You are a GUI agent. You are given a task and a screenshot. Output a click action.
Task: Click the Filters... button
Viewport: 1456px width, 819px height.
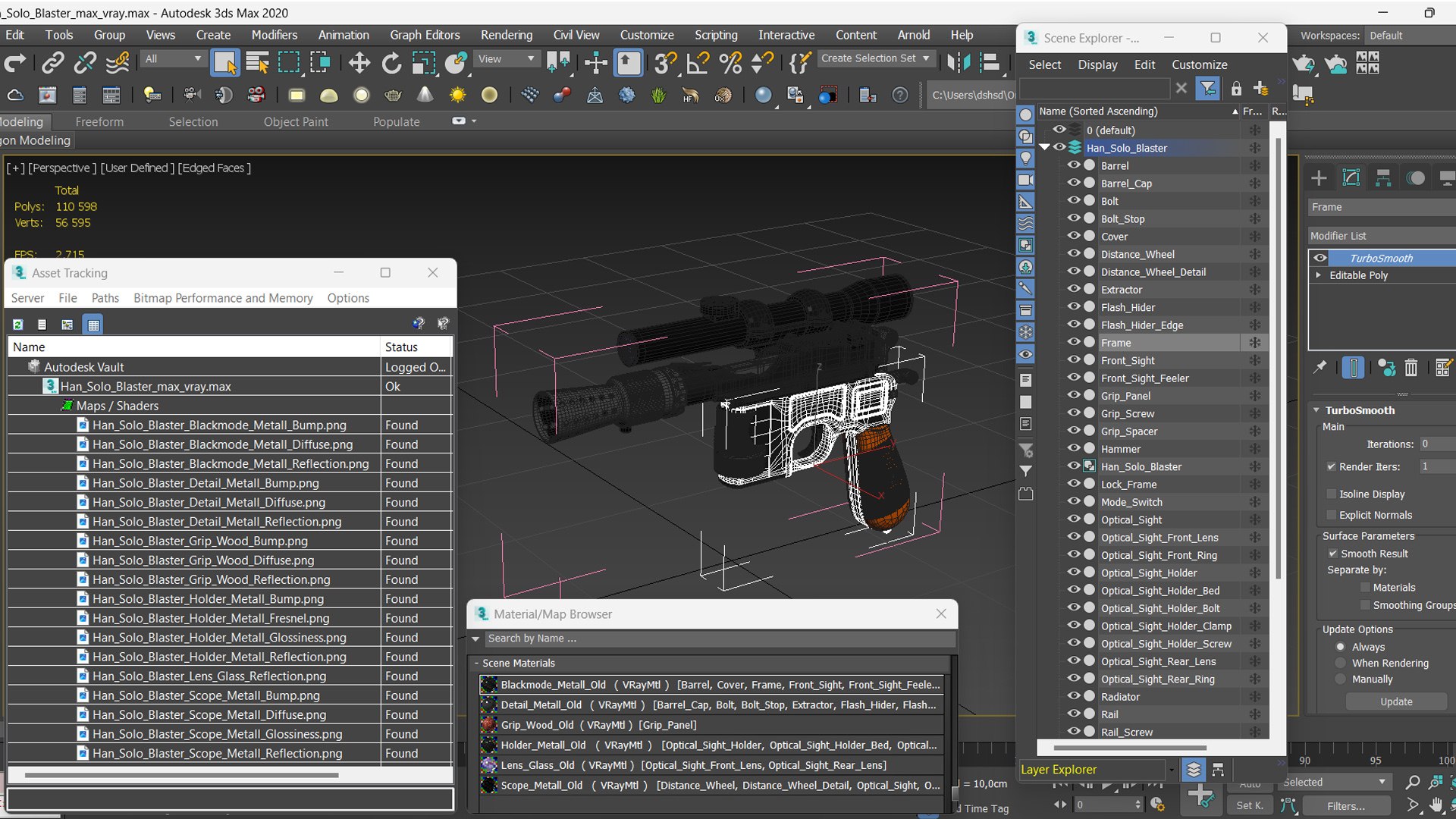pyautogui.click(x=1346, y=806)
